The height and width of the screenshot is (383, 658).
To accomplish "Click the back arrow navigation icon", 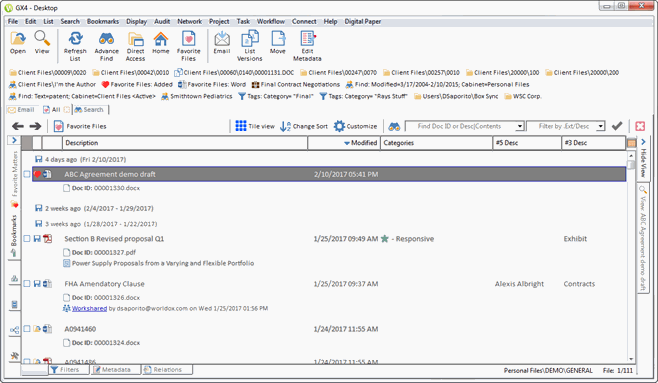I will 18,126.
